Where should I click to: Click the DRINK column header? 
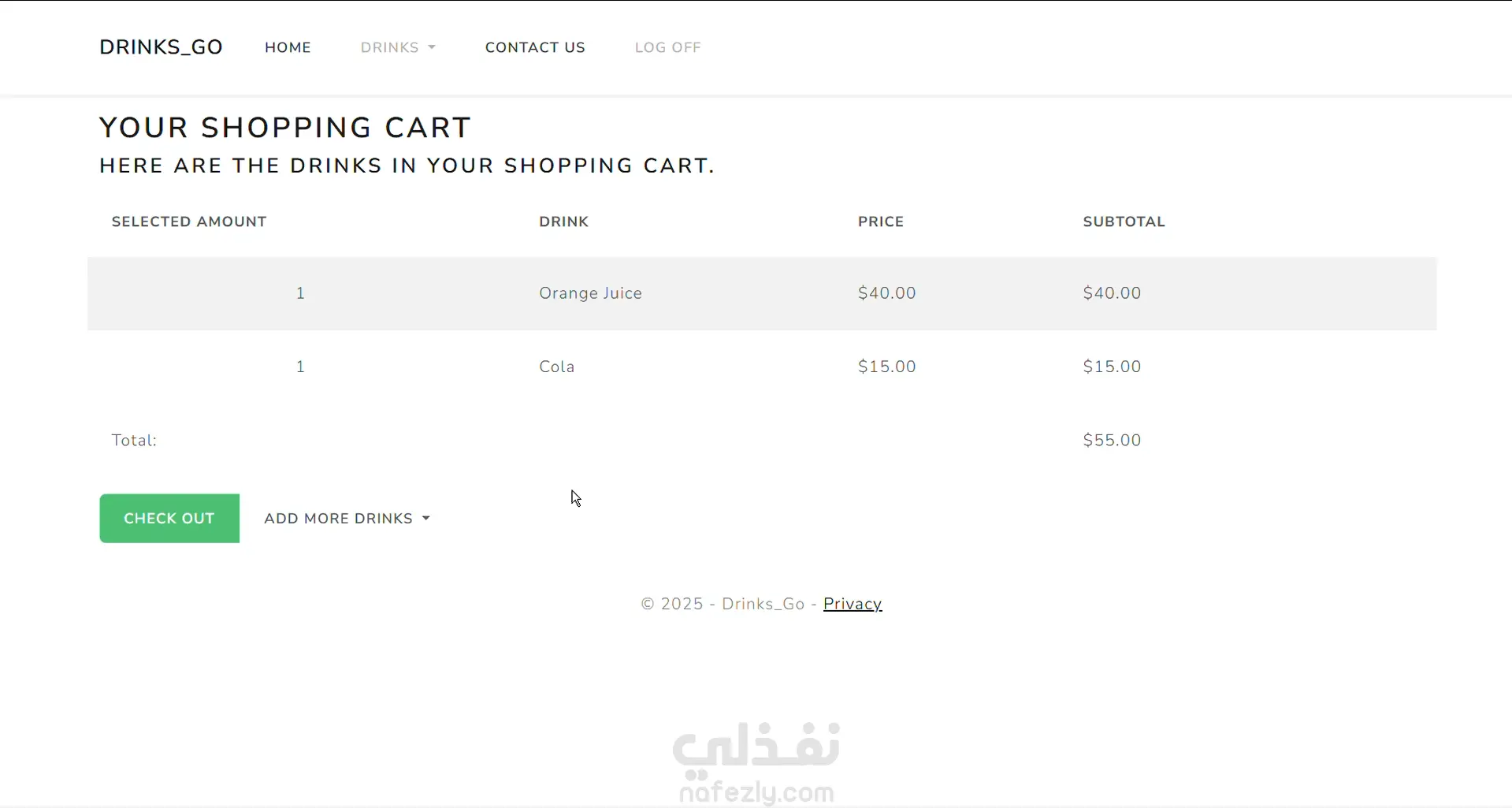click(563, 222)
